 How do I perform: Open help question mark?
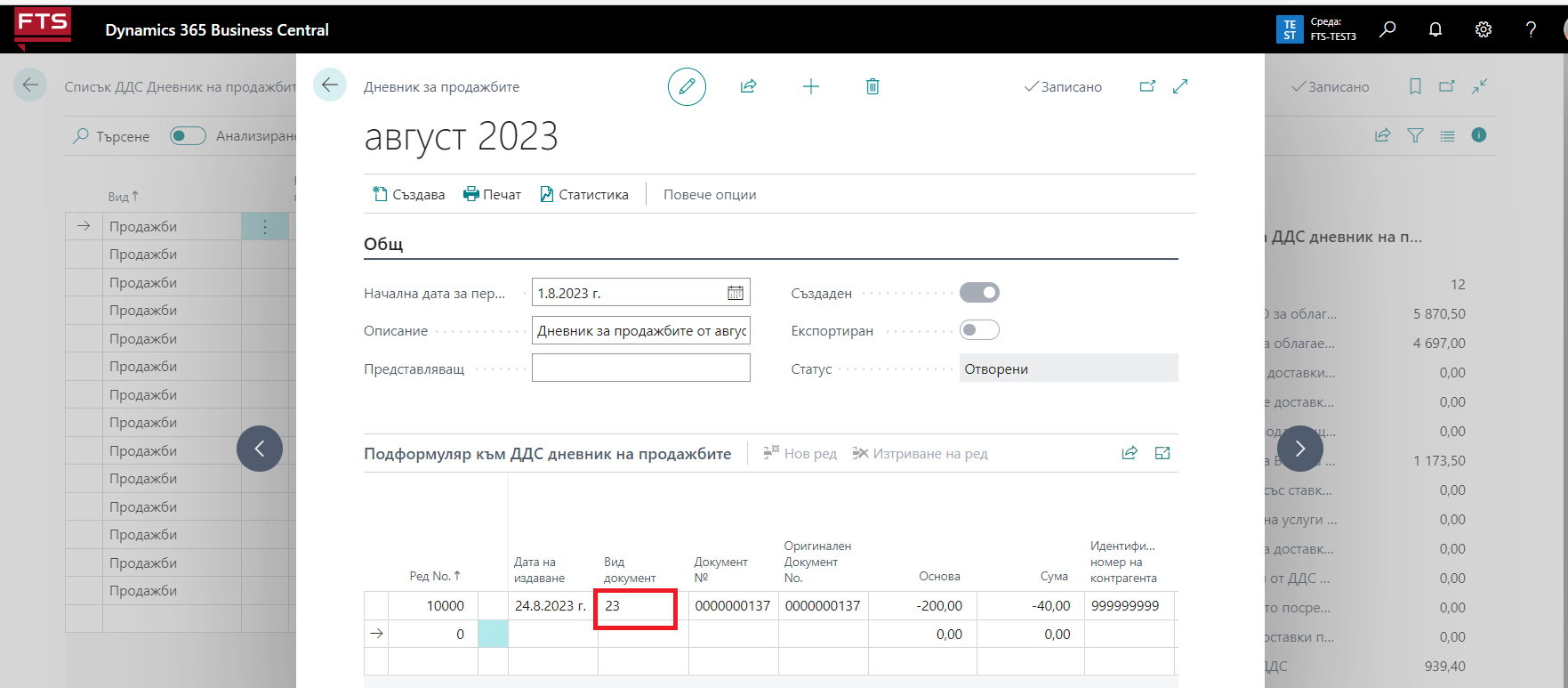(1531, 29)
